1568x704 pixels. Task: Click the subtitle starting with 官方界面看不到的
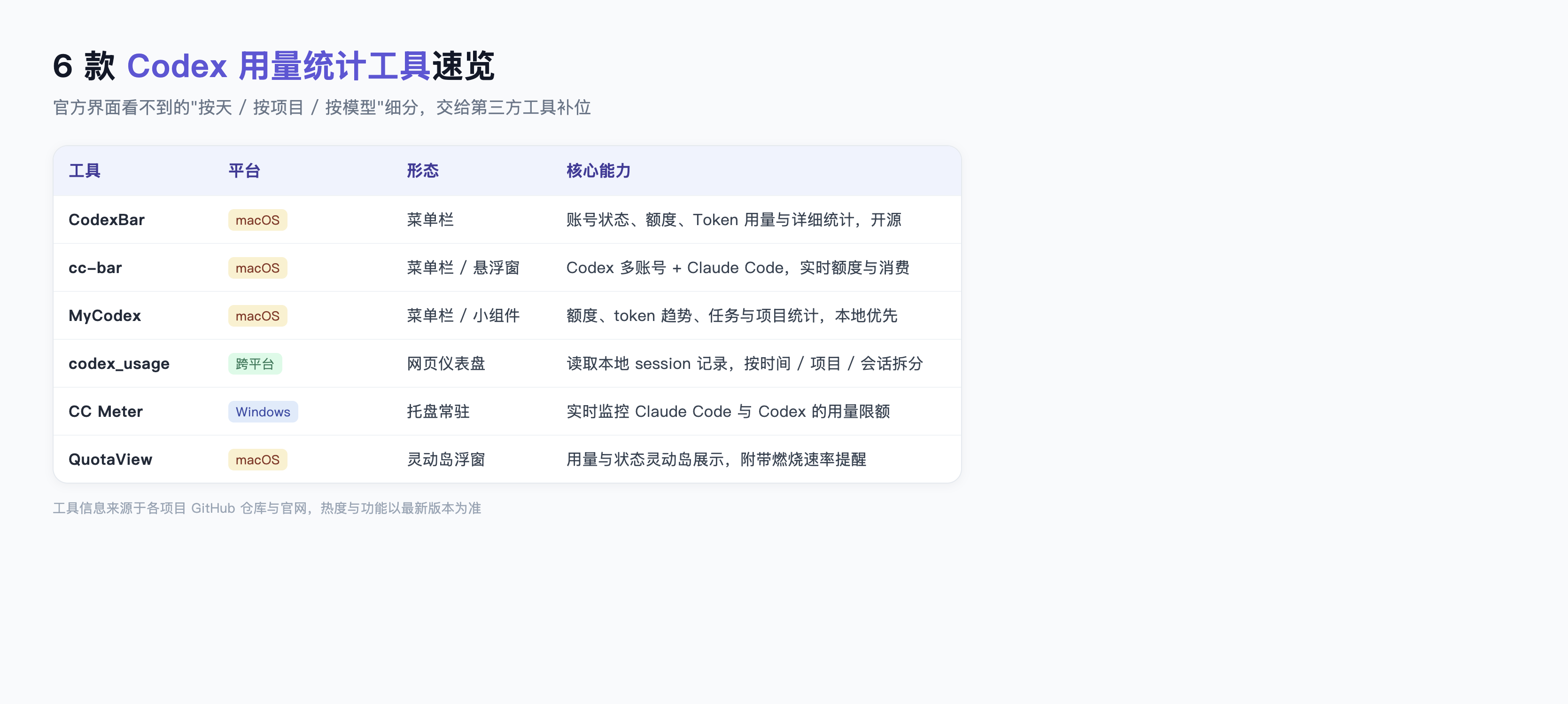(x=321, y=108)
